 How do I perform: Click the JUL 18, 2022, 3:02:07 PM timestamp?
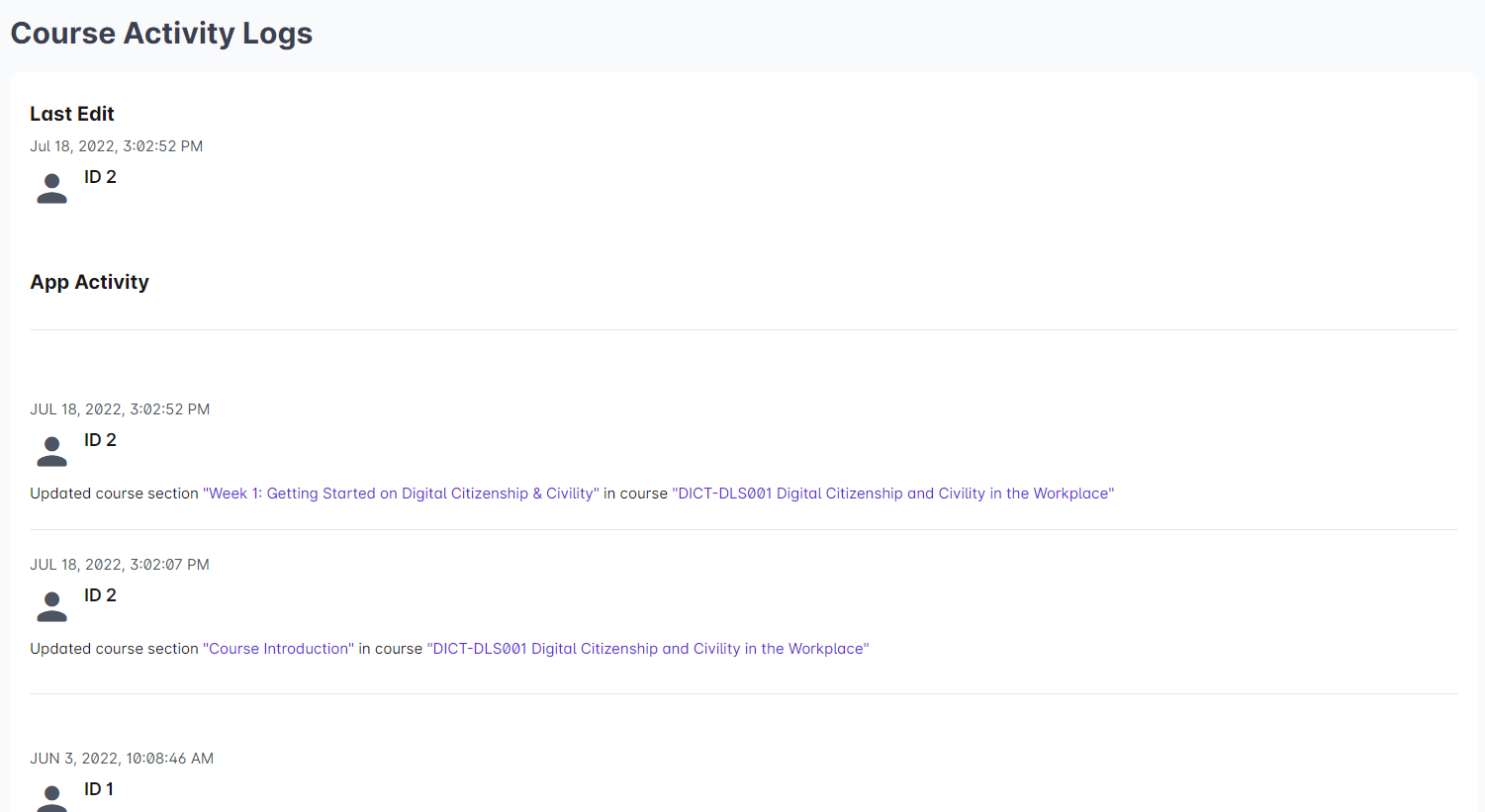[x=120, y=565]
